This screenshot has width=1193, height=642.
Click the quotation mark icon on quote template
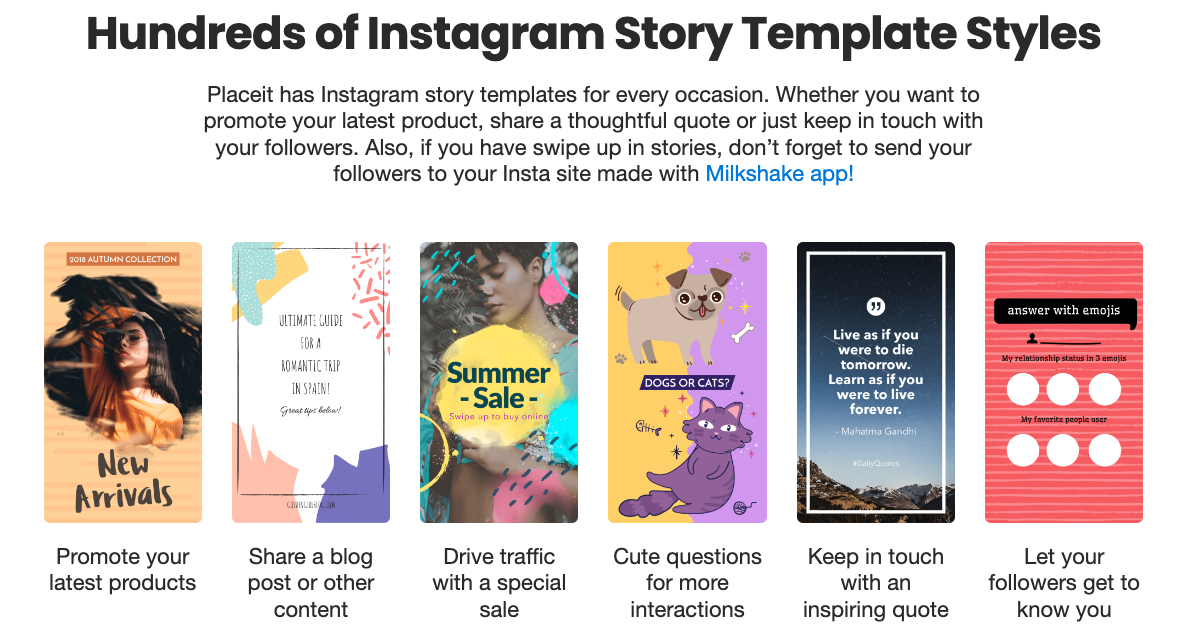click(x=876, y=307)
